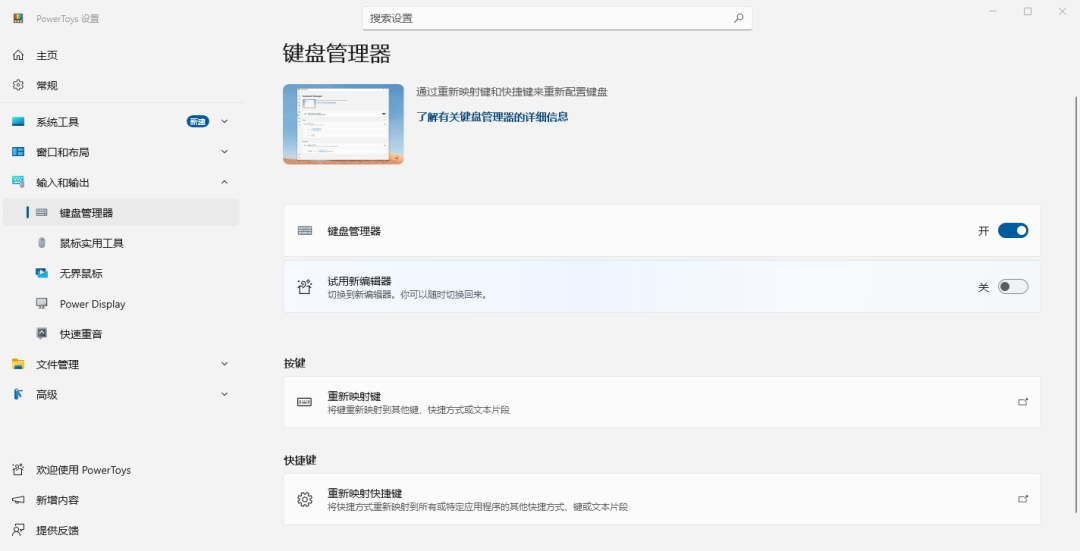Click the 输入和输出 keyboard icon
The width and height of the screenshot is (1080, 551).
coord(19,183)
